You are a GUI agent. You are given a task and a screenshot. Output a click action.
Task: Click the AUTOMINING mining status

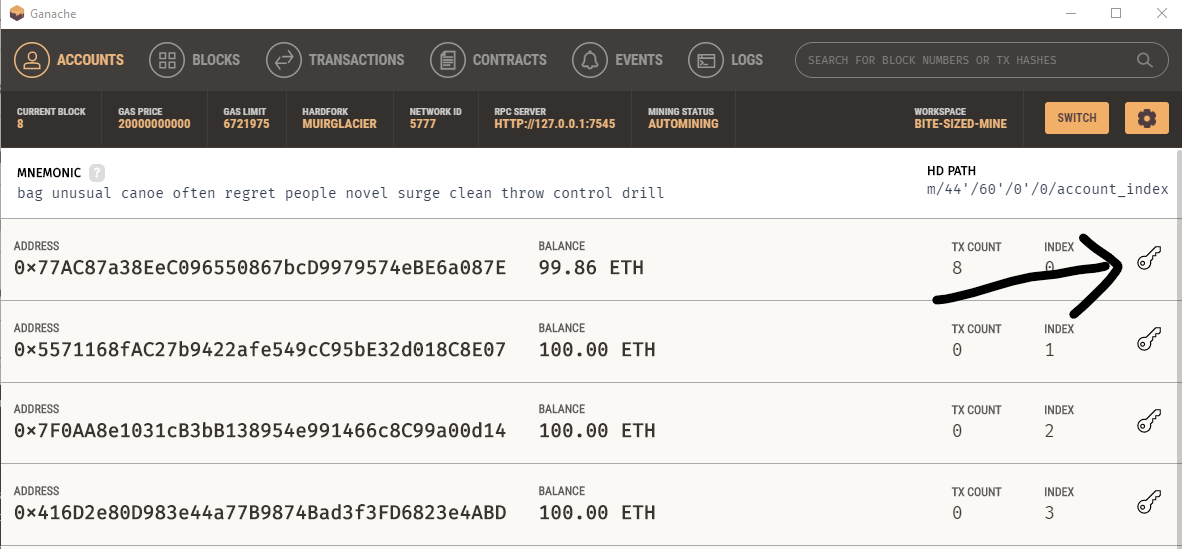pyautogui.click(x=683, y=124)
